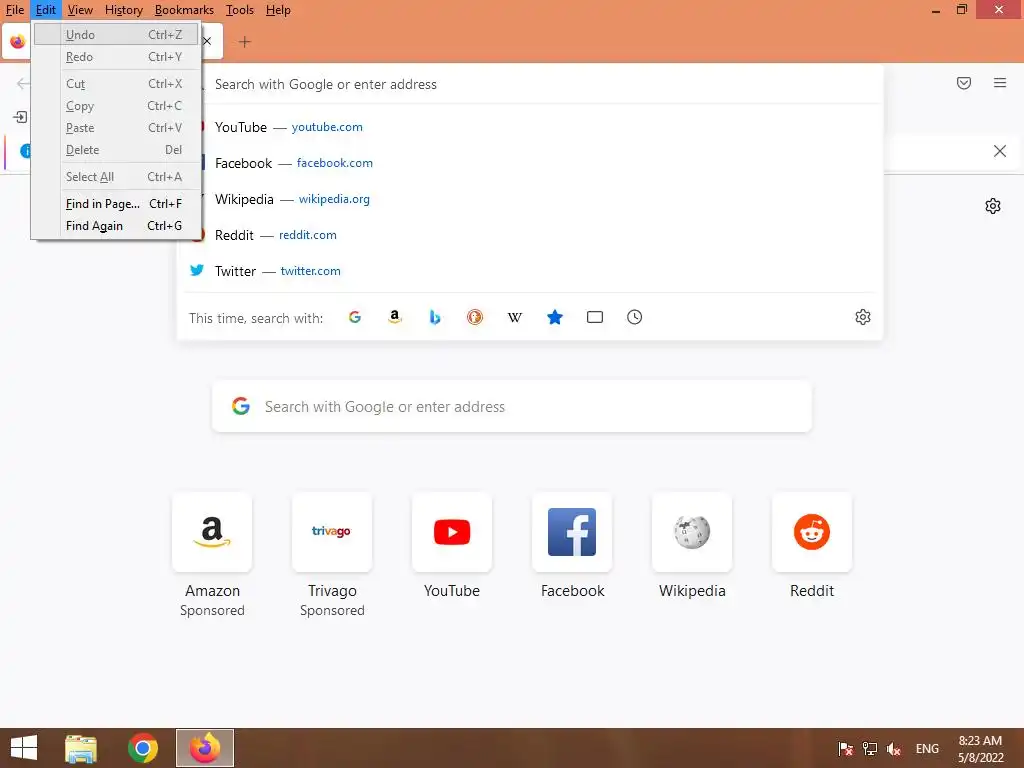Viewport: 1024px width, 768px height.
Task: Open the History menu
Action: coord(123,10)
